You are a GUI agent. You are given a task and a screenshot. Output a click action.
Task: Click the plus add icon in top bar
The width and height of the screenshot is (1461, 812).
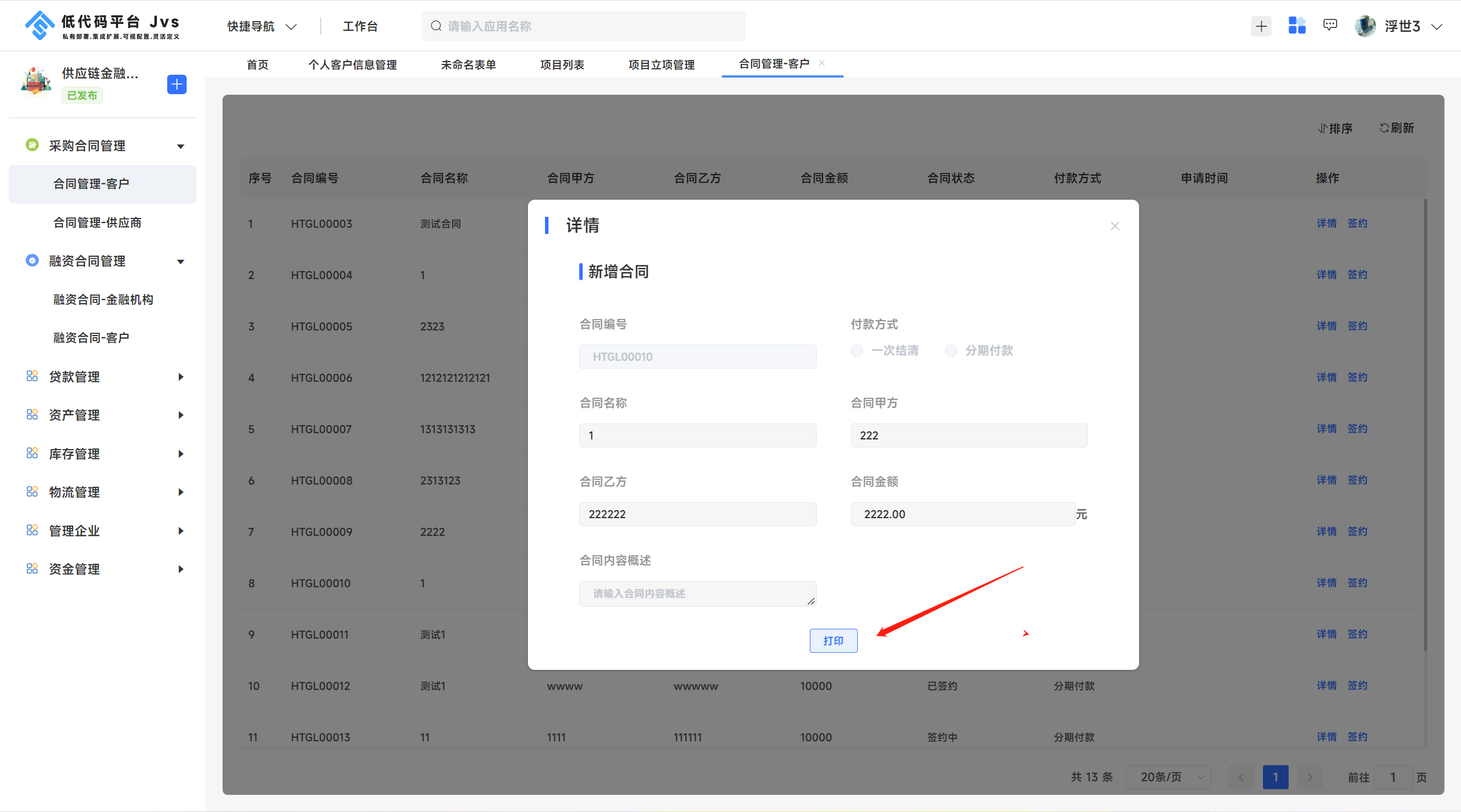click(x=1261, y=26)
